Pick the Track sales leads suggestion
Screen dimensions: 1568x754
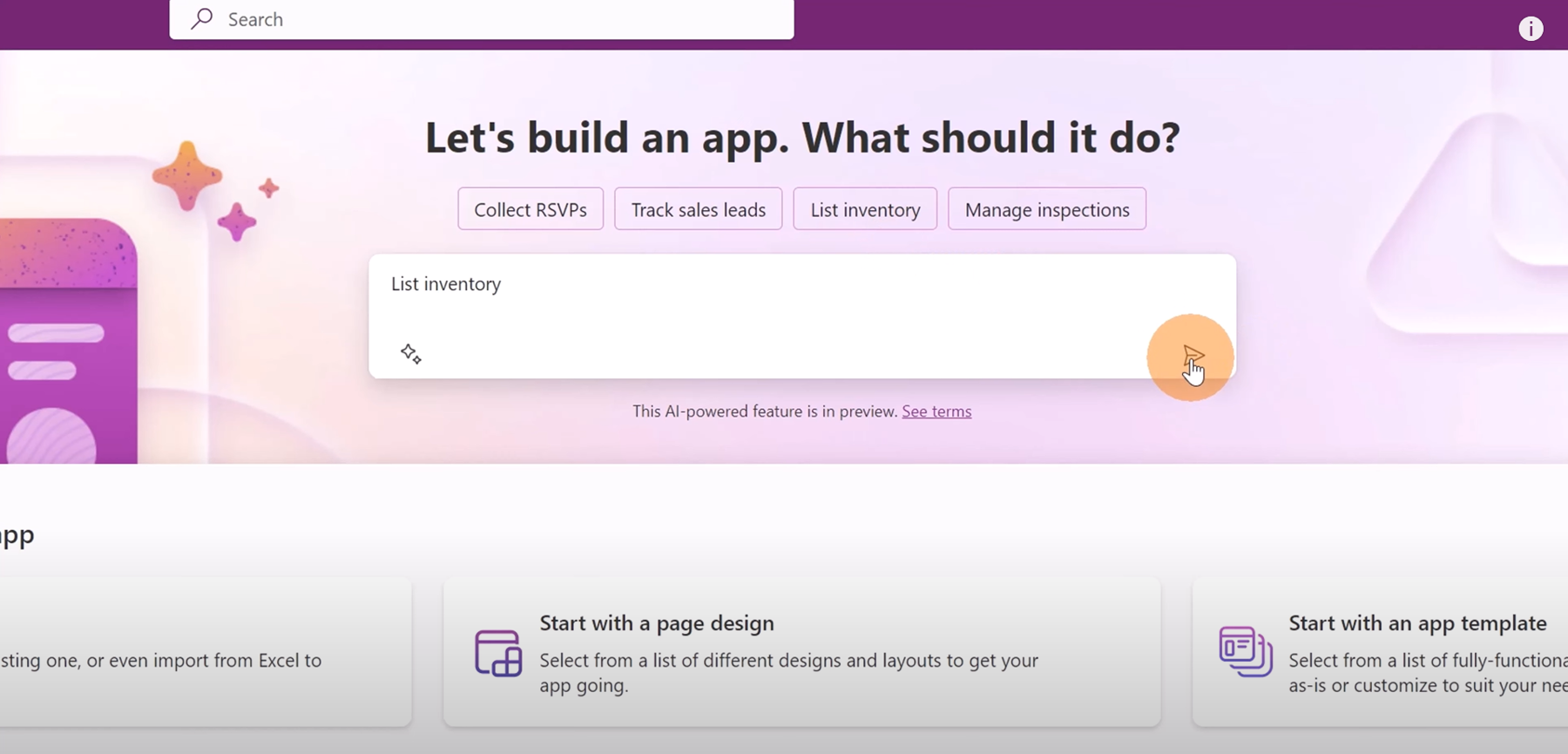(x=698, y=209)
